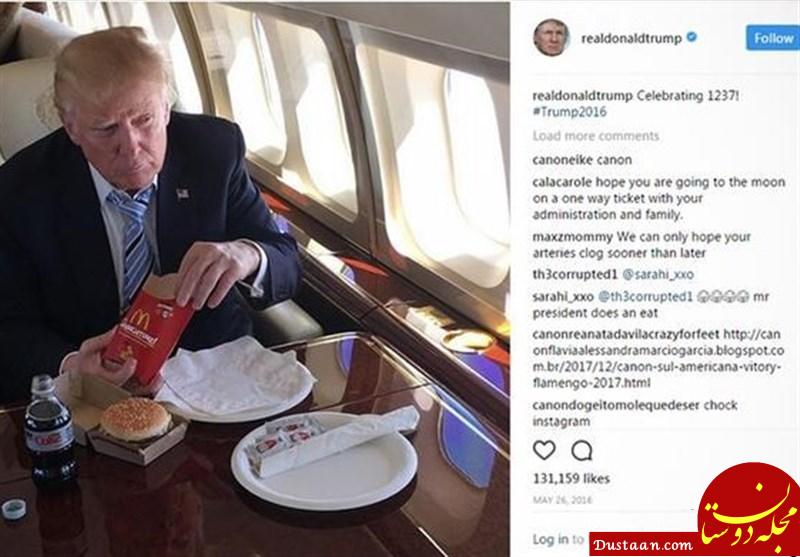Click the heart like icon
The image size is (800, 557).
pos(544,450)
